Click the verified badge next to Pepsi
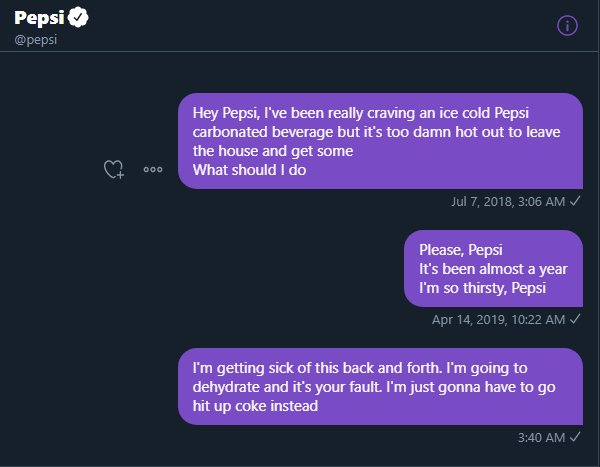600x467 pixels. pos(78,18)
